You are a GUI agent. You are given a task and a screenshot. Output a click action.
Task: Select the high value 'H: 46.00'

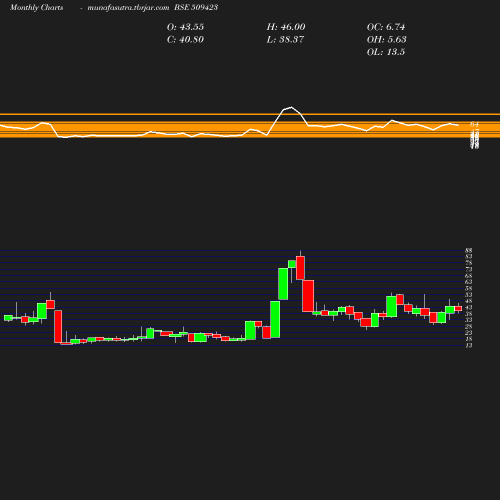pos(286,27)
